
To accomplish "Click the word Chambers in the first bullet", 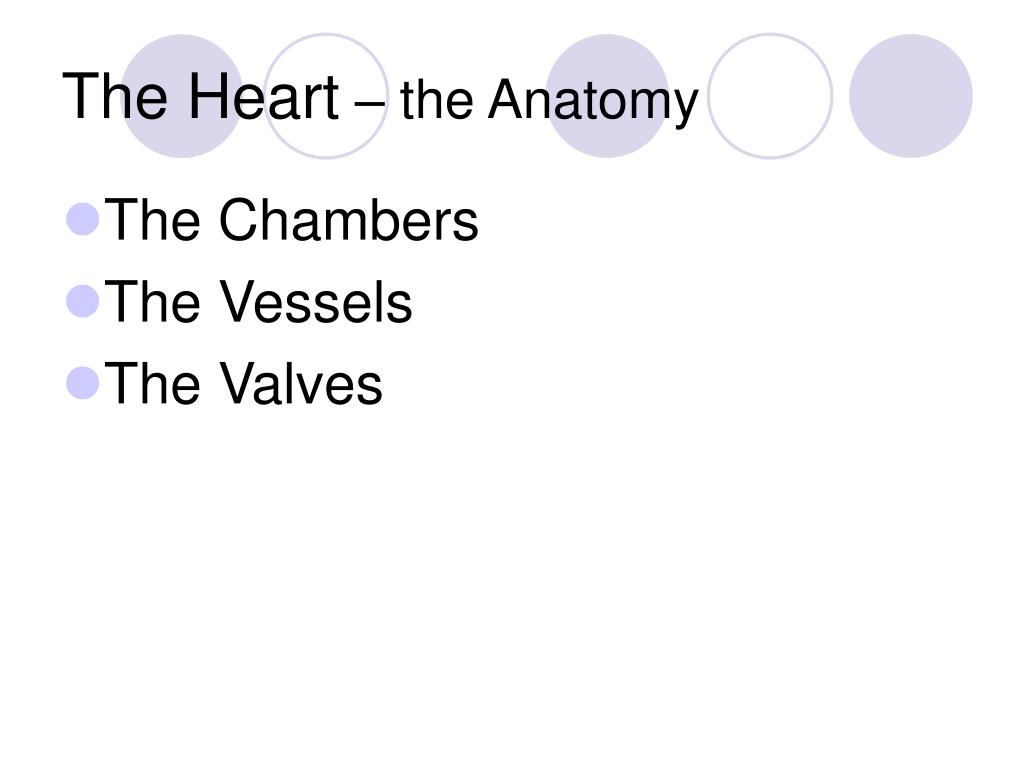I will [348, 219].
